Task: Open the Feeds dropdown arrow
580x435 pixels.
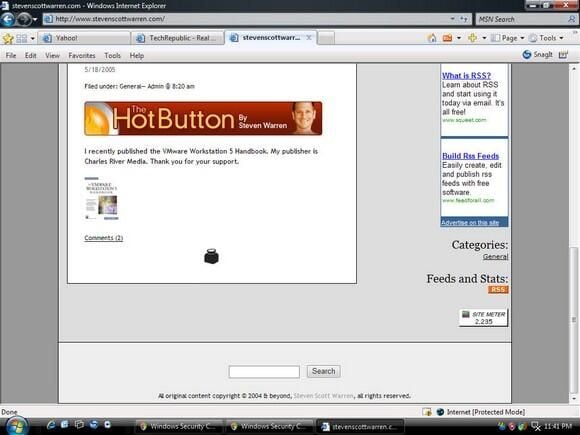Action: click(x=459, y=38)
